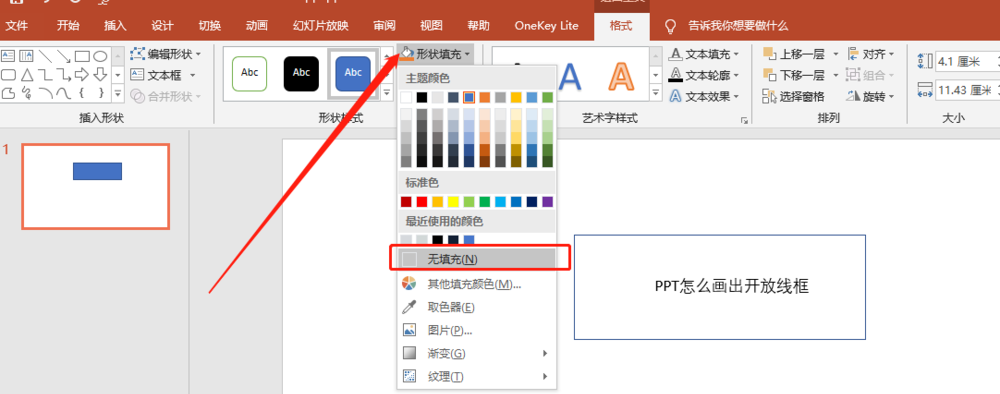Pick the black recently used color

438,240
